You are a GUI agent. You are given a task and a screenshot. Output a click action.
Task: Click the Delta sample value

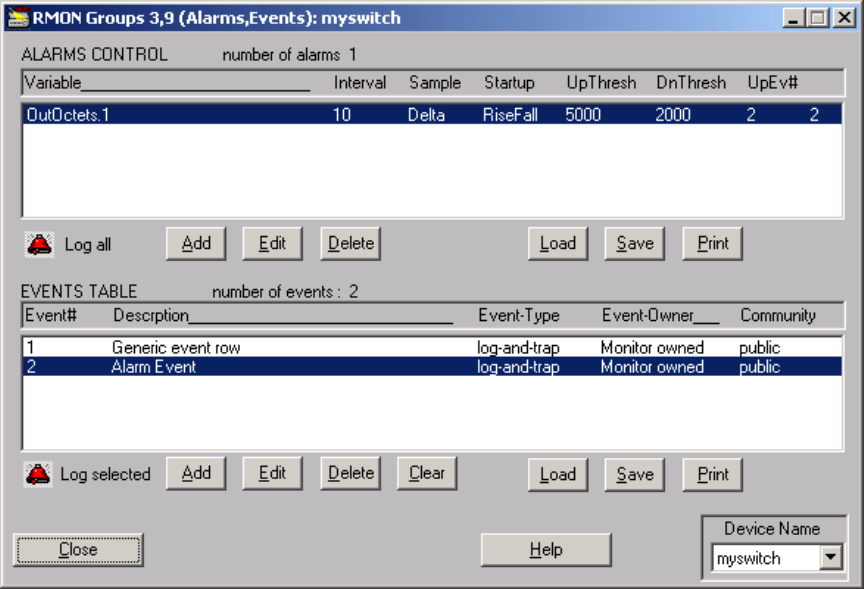426,115
